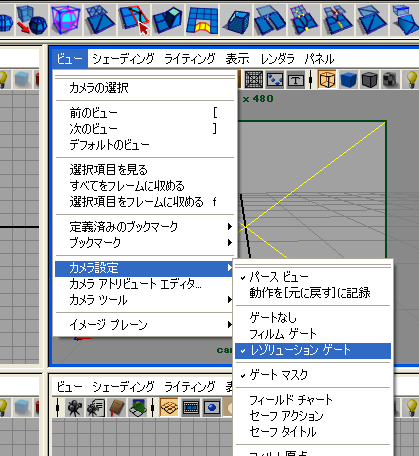Toggle the wireframe cube button in perspective toolbar

click(x=327, y=80)
